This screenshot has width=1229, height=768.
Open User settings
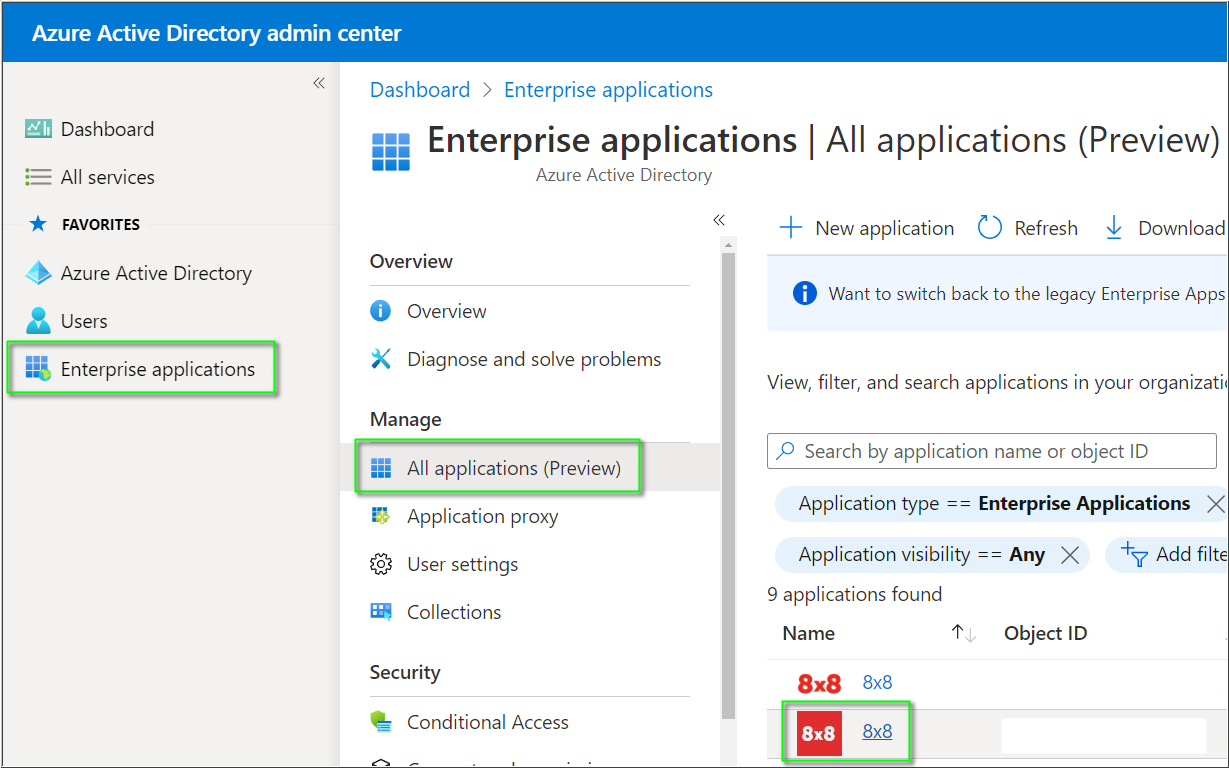[462, 564]
